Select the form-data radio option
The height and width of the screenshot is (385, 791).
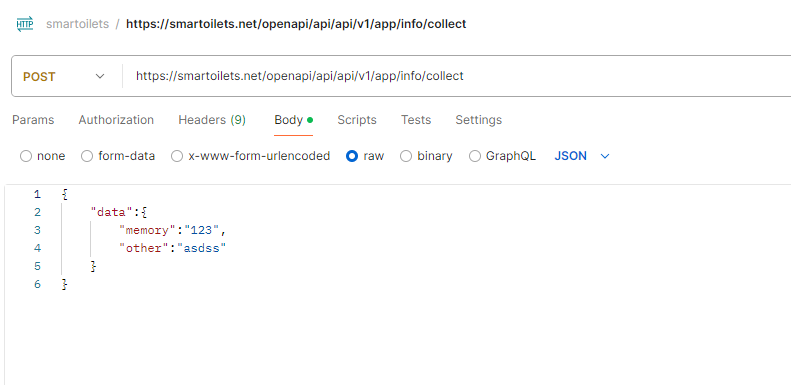click(x=87, y=156)
